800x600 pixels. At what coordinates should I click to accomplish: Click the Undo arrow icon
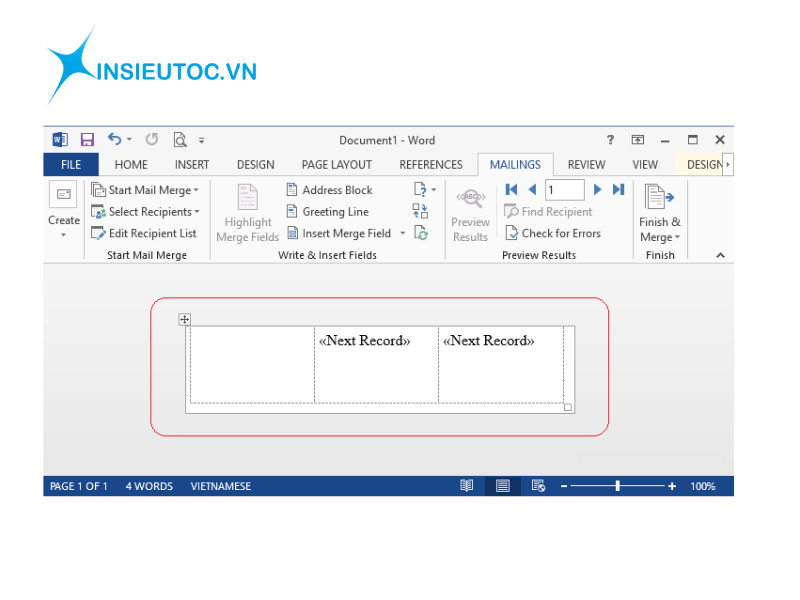coord(114,140)
